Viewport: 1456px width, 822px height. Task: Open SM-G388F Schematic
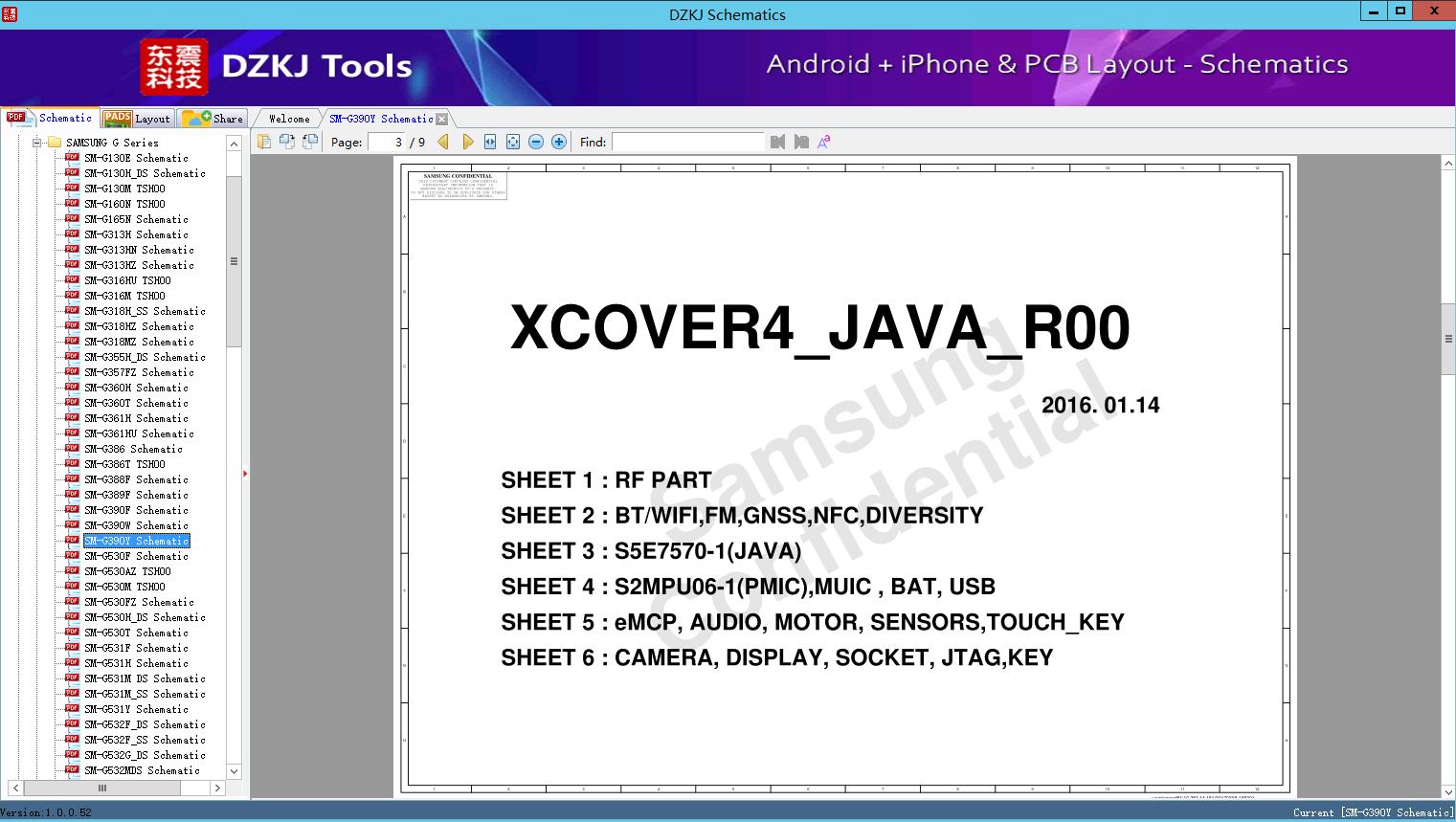click(x=136, y=479)
